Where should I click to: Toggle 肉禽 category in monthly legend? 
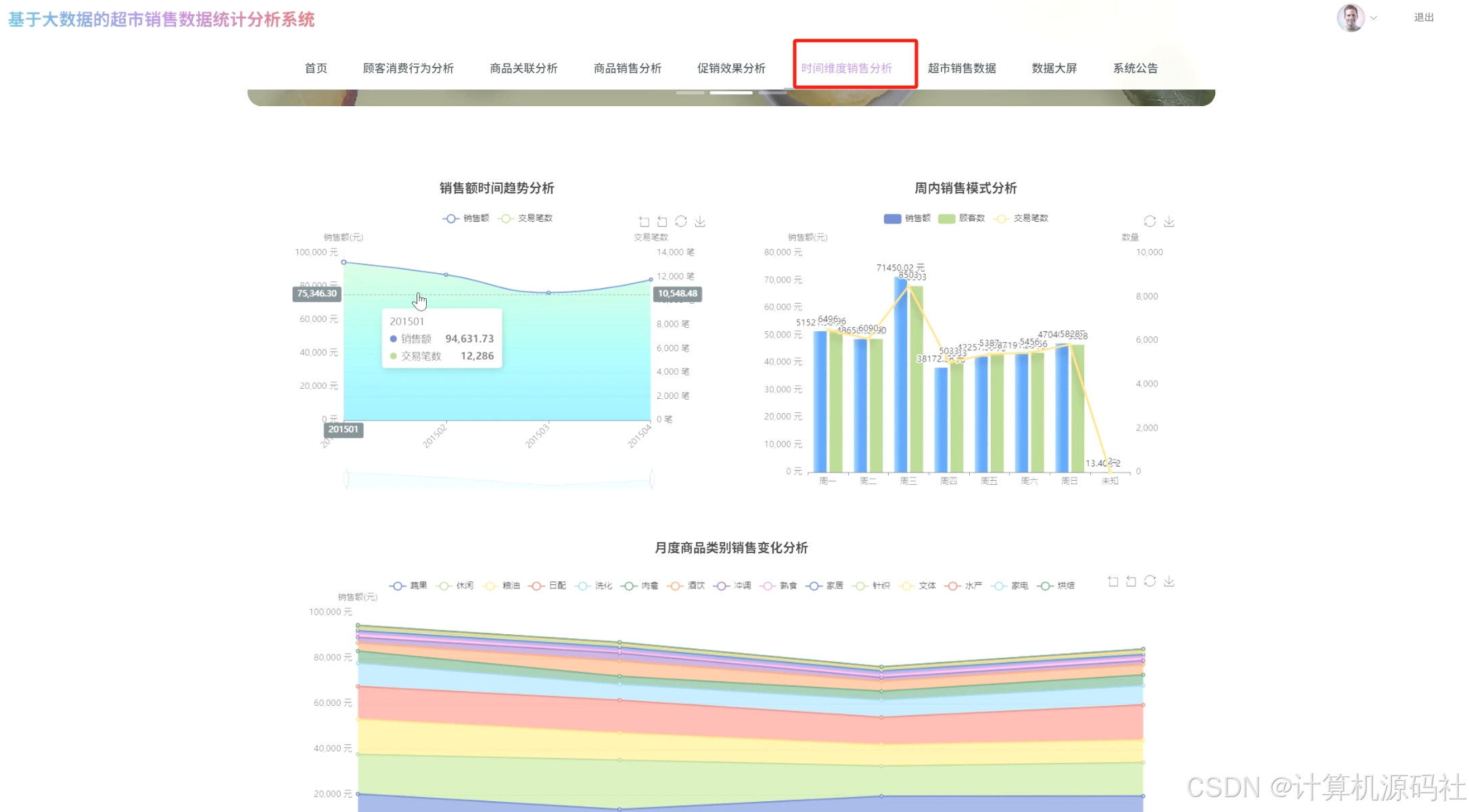[x=640, y=586]
